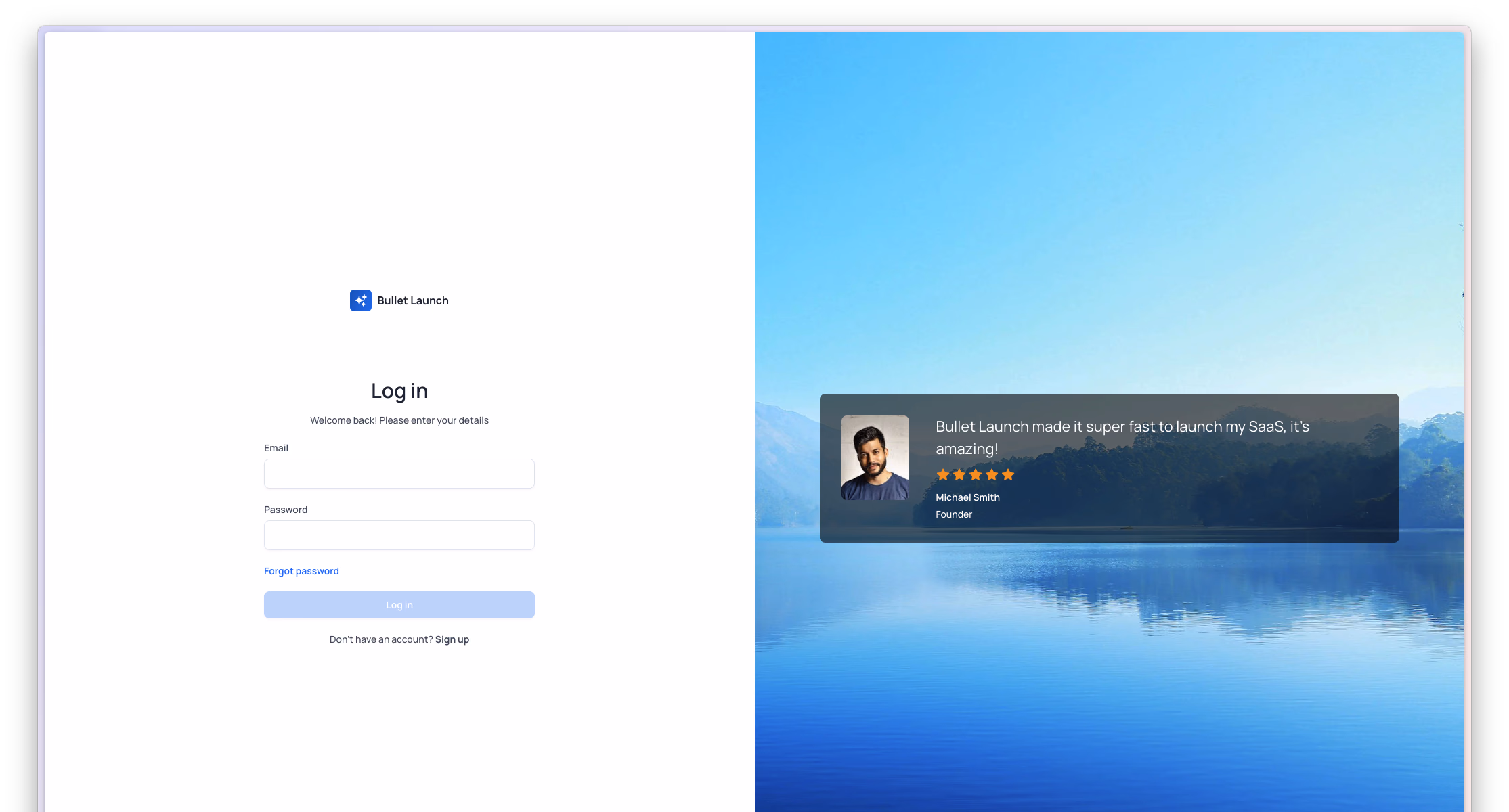Screen dimensions: 1509x812
Task: Click the Michael Smith name text
Action: (x=967, y=497)
